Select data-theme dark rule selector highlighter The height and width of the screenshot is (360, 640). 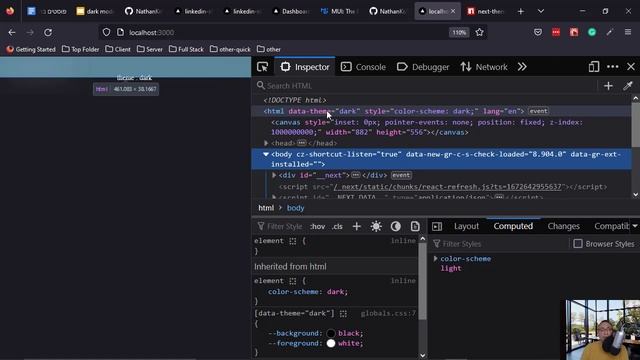343,313
